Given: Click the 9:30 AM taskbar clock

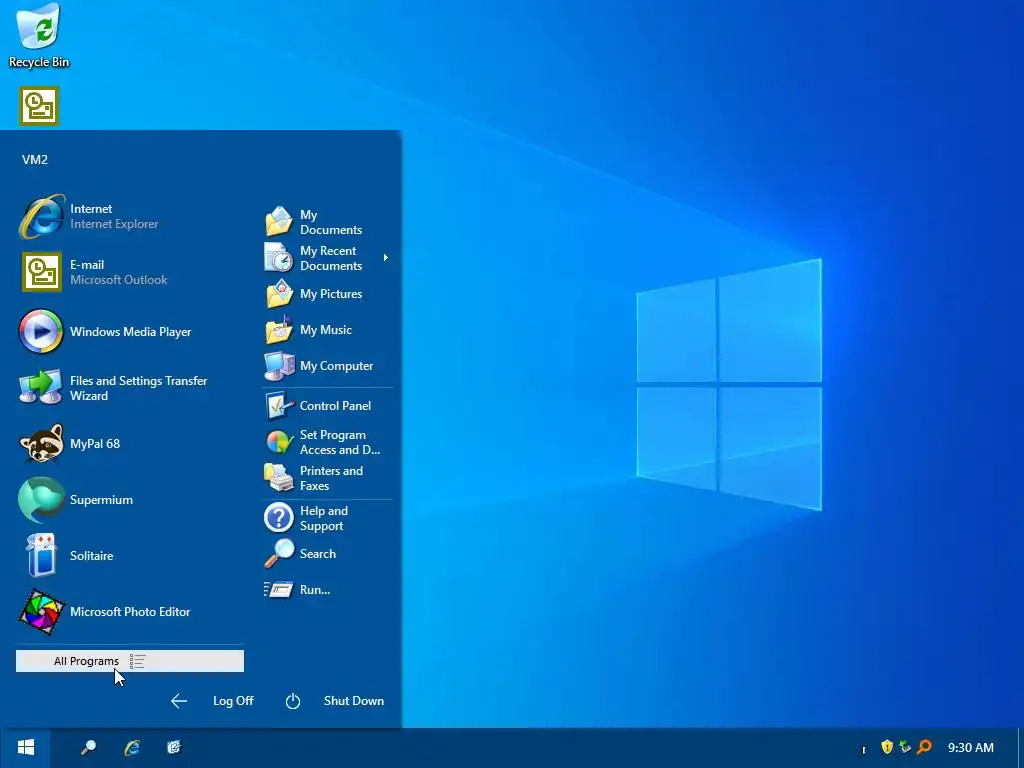Looking at the screenshot, I should point(971,748).
